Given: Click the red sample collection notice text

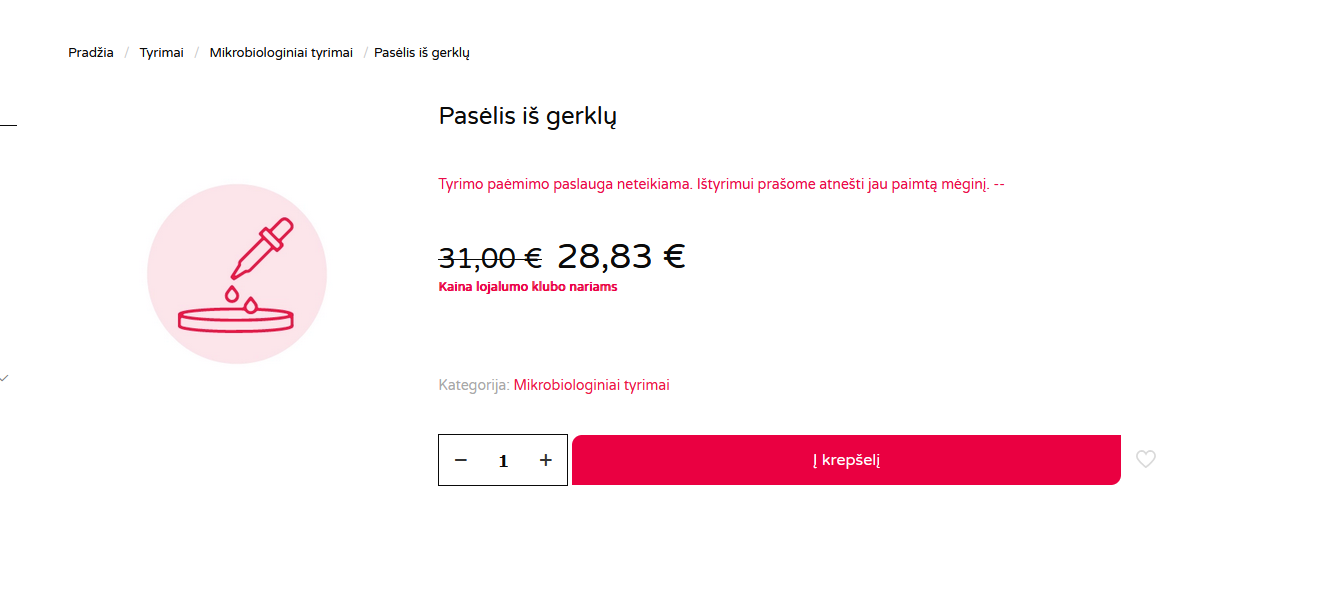Looking at the screenshot, I should click(721, 185).
